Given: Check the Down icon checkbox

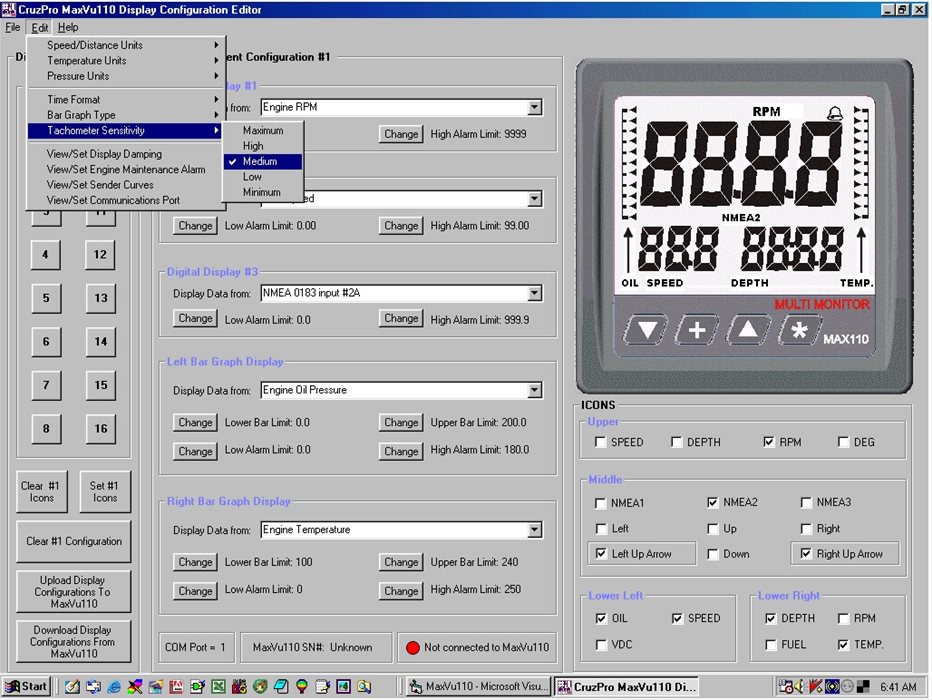Looking at the screenshot, I should pos(713,554).
